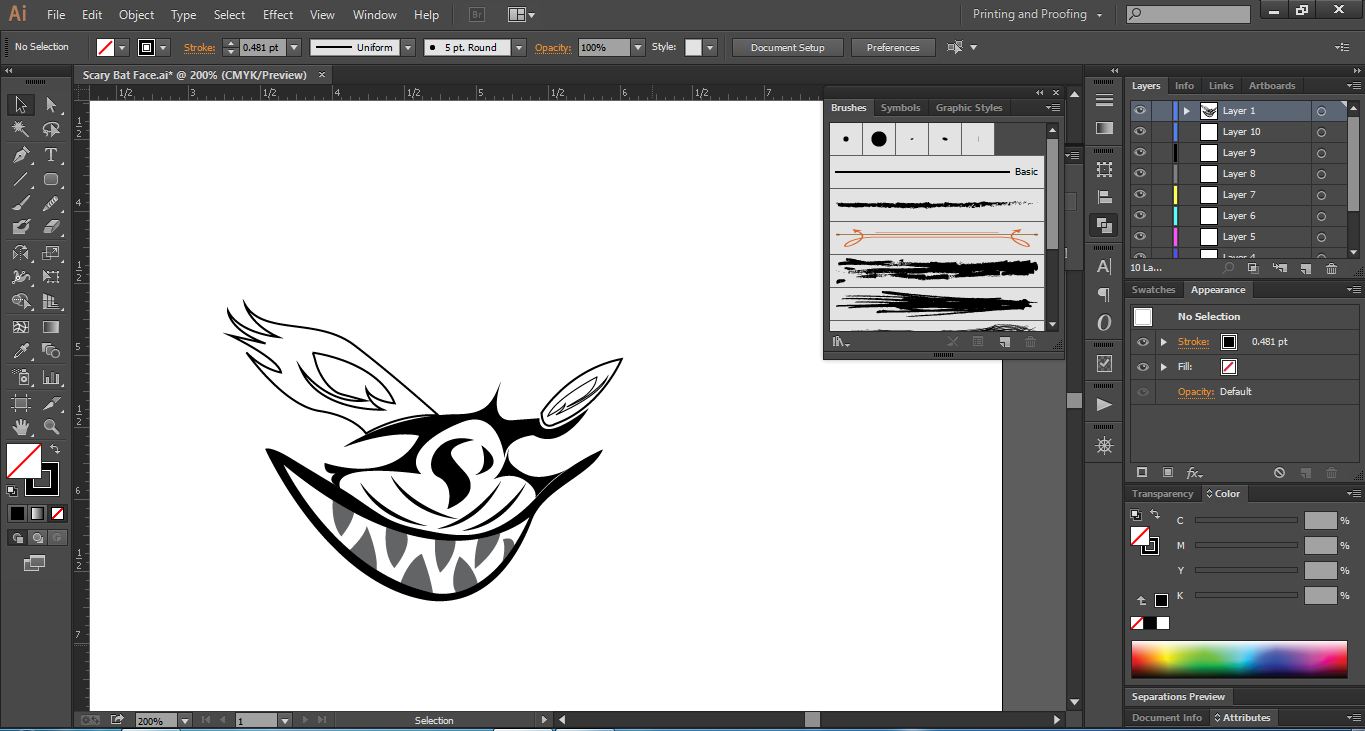Pick the Magic Wand tool
The width and height of the screenshot is (1365, 731).
(x=21, y=130)
